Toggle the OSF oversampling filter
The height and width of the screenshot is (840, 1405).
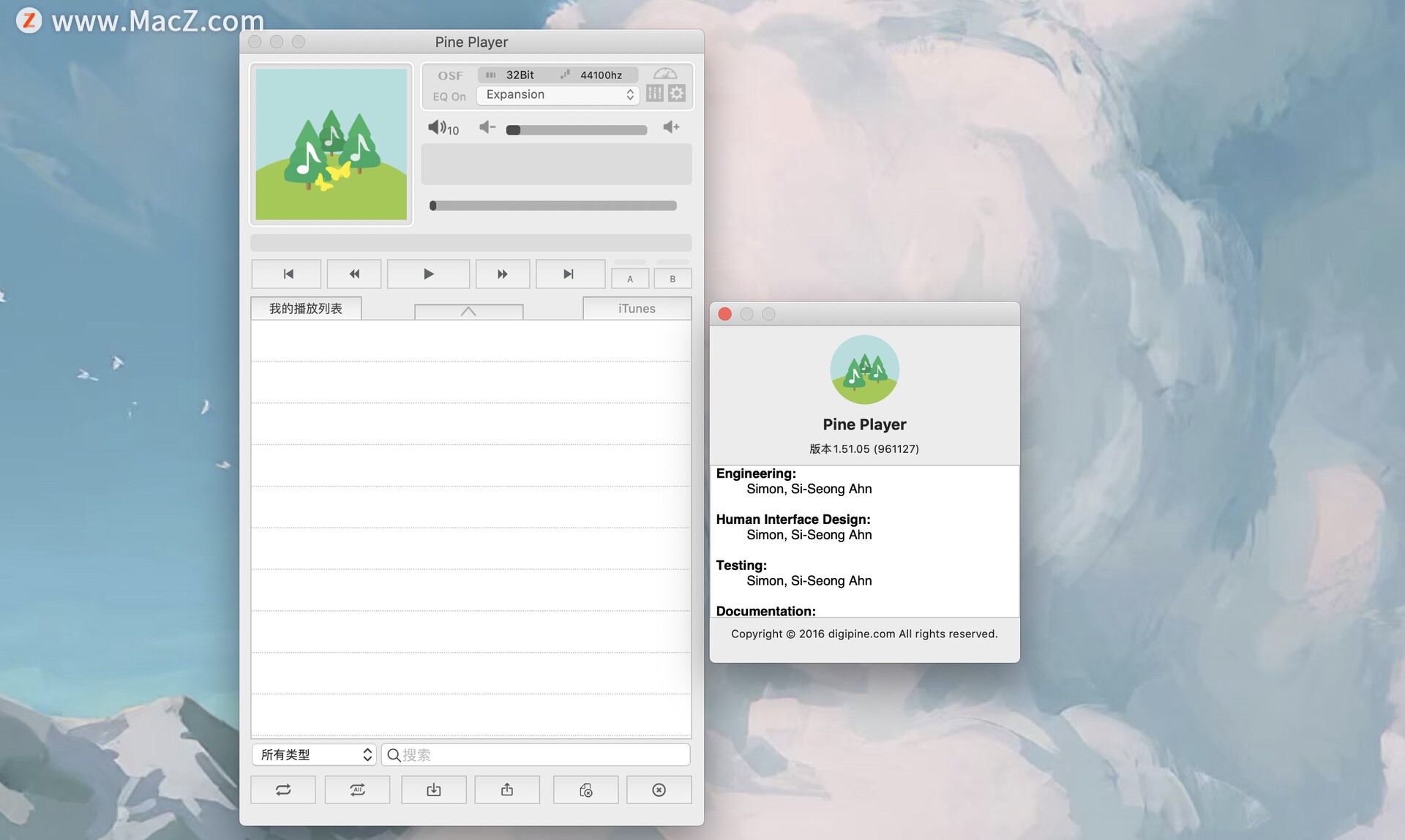450,75
